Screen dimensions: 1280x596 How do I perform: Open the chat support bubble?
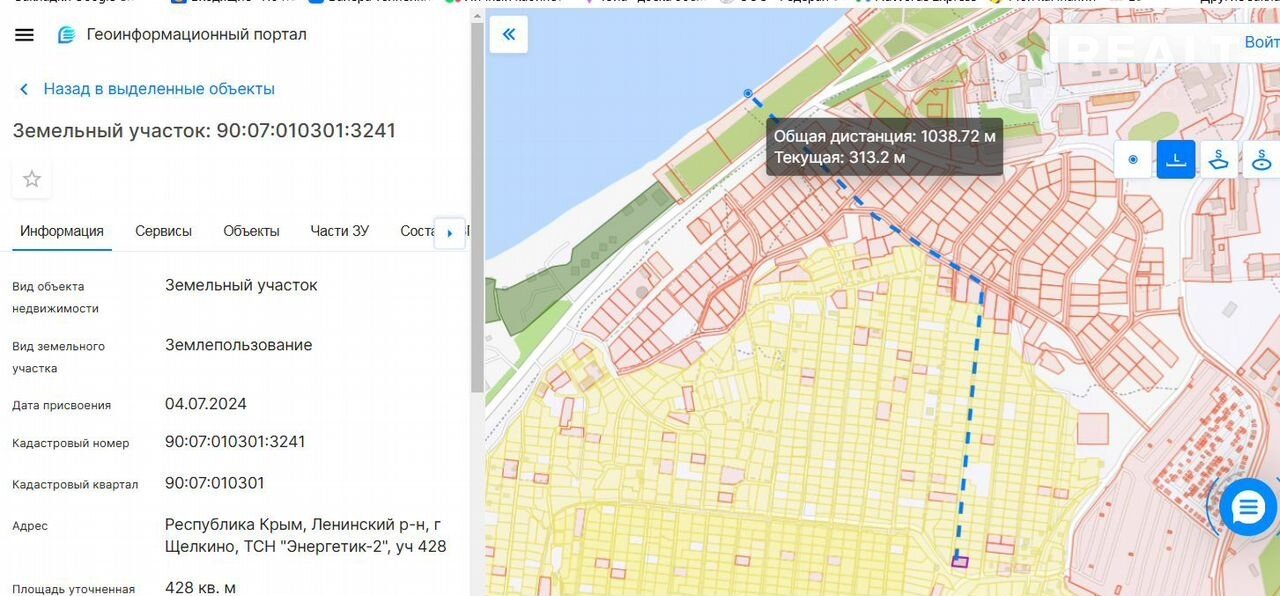pyautogui.click(x=1248, y=508)
